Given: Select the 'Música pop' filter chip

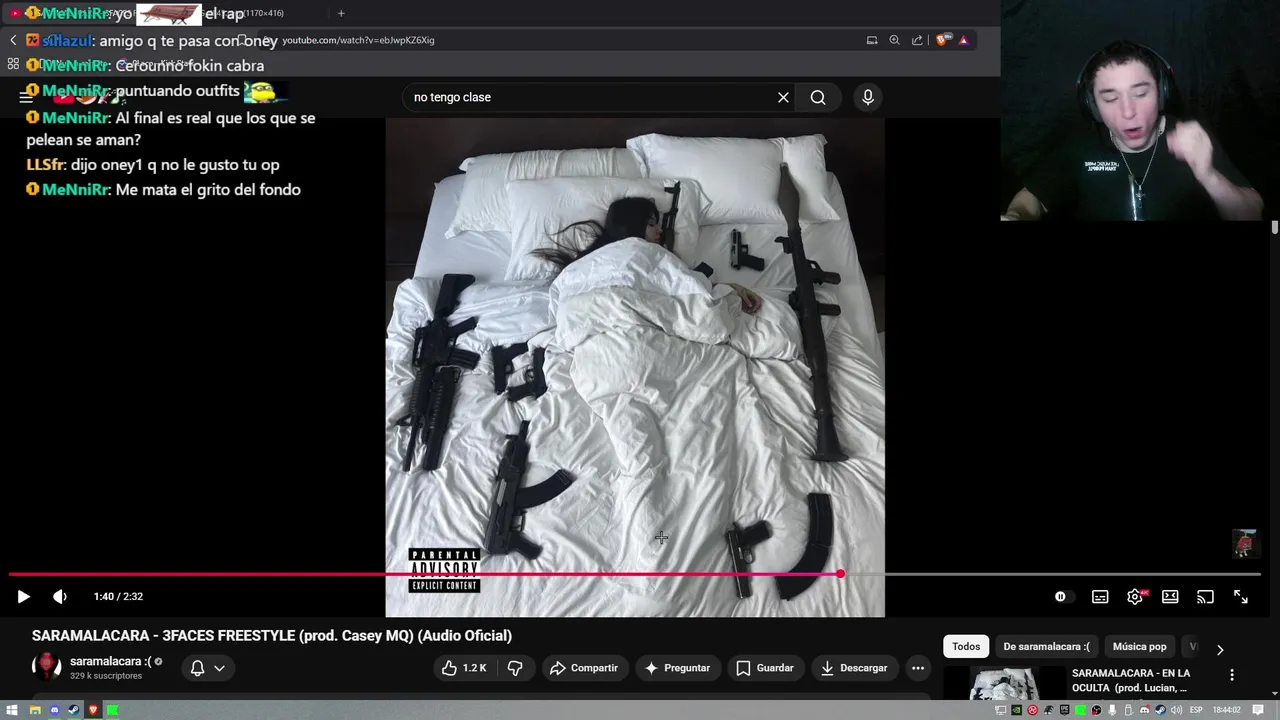Looking at the screenshot, I should [x=1139, y=647].
